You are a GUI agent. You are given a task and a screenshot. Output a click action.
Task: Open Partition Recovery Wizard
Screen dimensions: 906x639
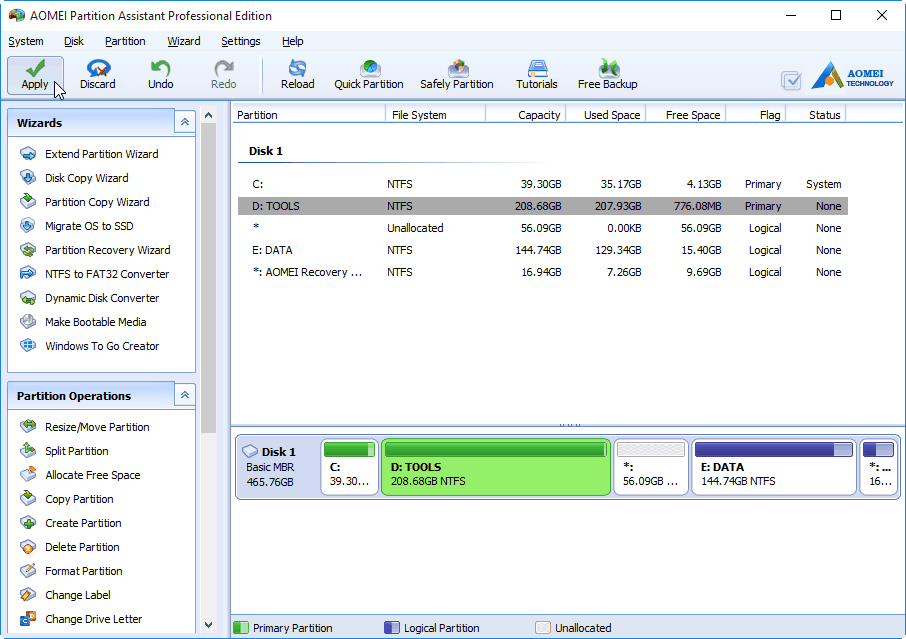click(x=95, y=250)
